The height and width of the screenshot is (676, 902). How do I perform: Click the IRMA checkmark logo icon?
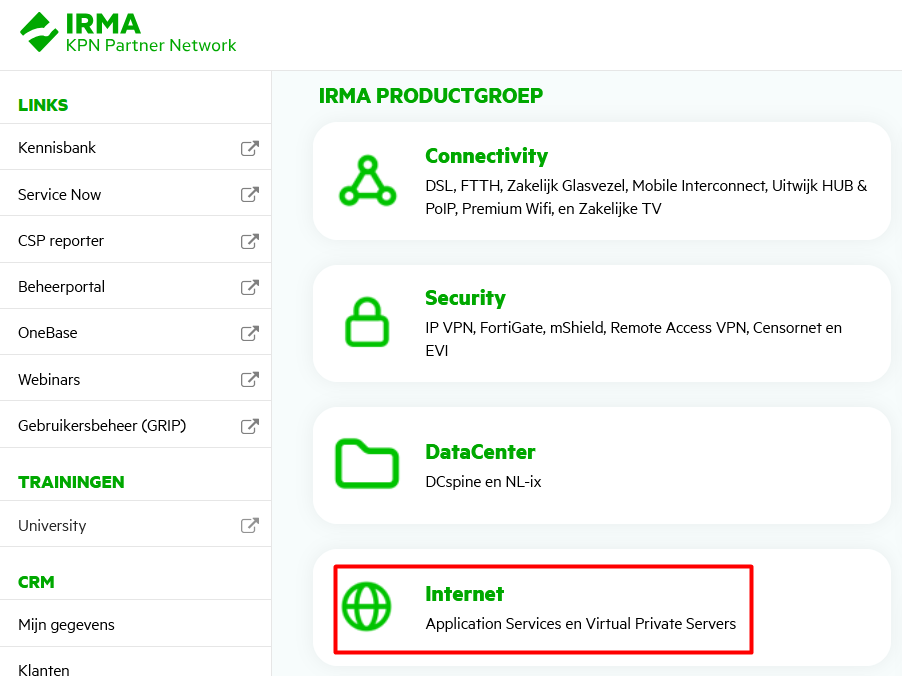point(40,32)
